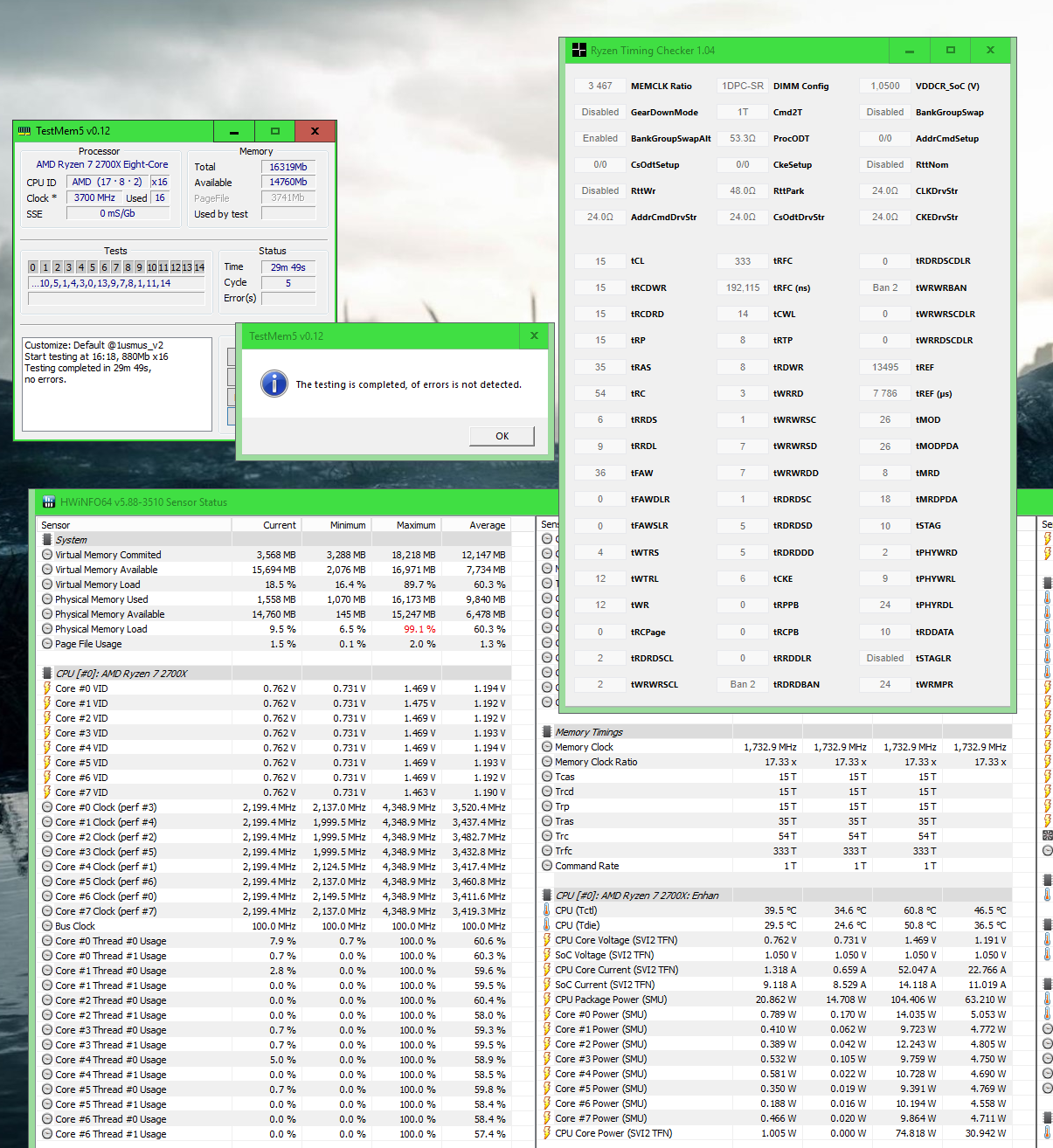Screen dimensions: 1053x1148
Task: Click the tREF value field showing 13495
Action: pos(884,367)
